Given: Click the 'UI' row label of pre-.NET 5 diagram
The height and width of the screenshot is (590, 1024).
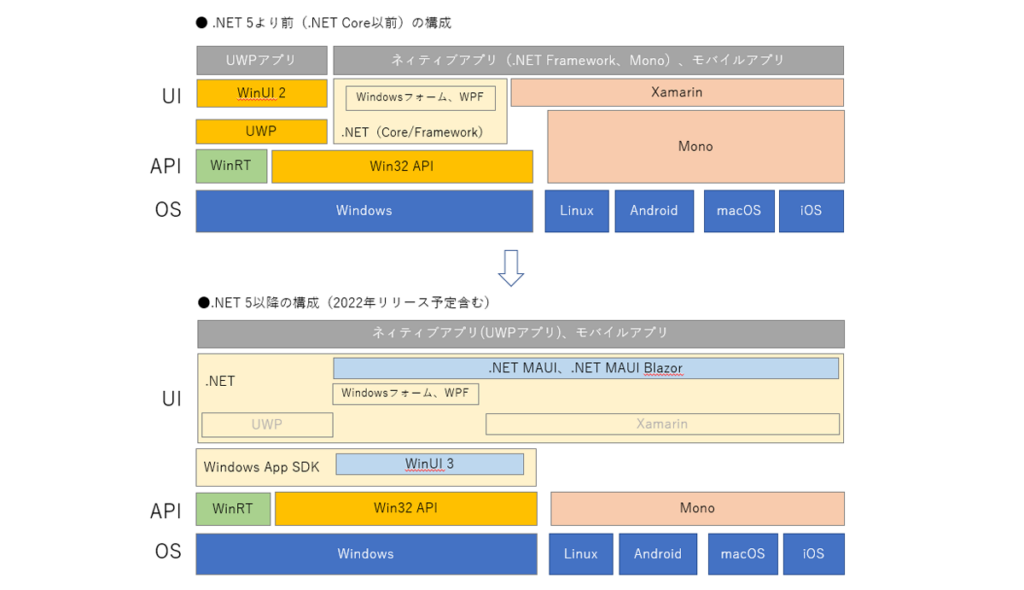Looking at the screenshot, I should point(172,97).
